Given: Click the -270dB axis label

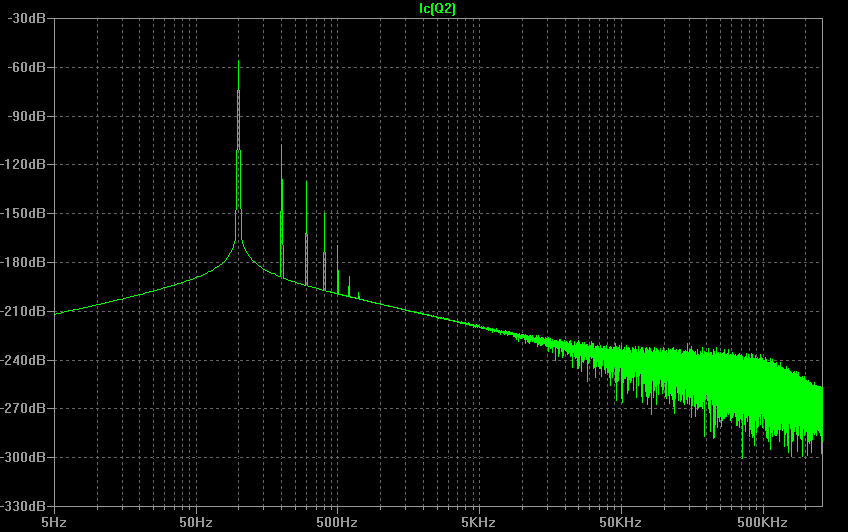Looking at the screenshot, I should tap(23, 408).
